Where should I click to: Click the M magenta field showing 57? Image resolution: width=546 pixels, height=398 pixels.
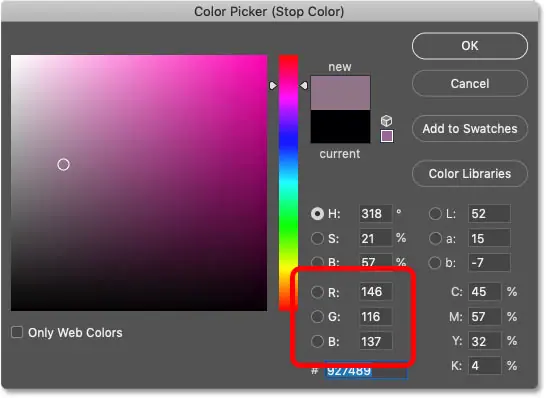[485, 317]
